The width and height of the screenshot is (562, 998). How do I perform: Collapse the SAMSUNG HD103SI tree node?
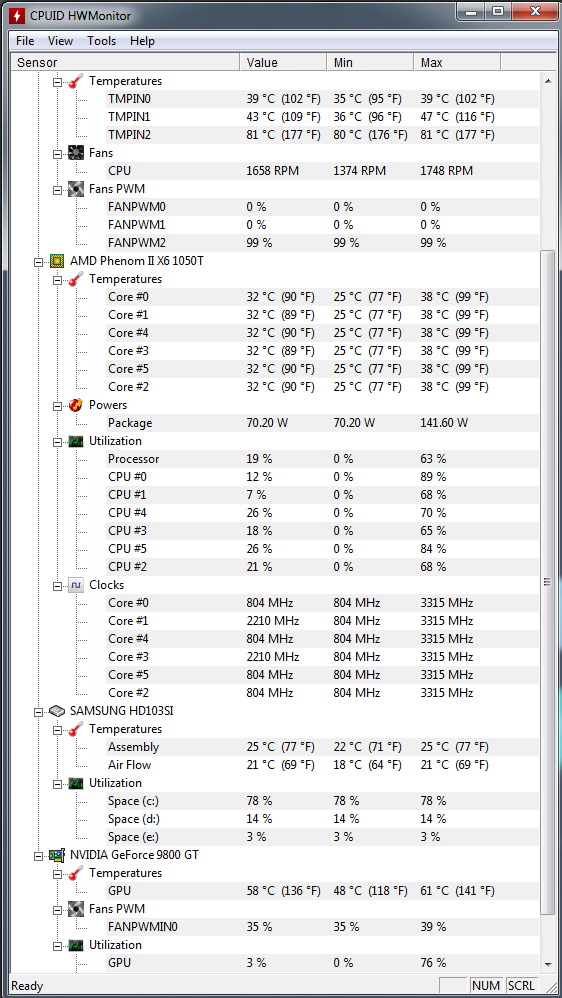pyautogui.click(x=39, y=712)
